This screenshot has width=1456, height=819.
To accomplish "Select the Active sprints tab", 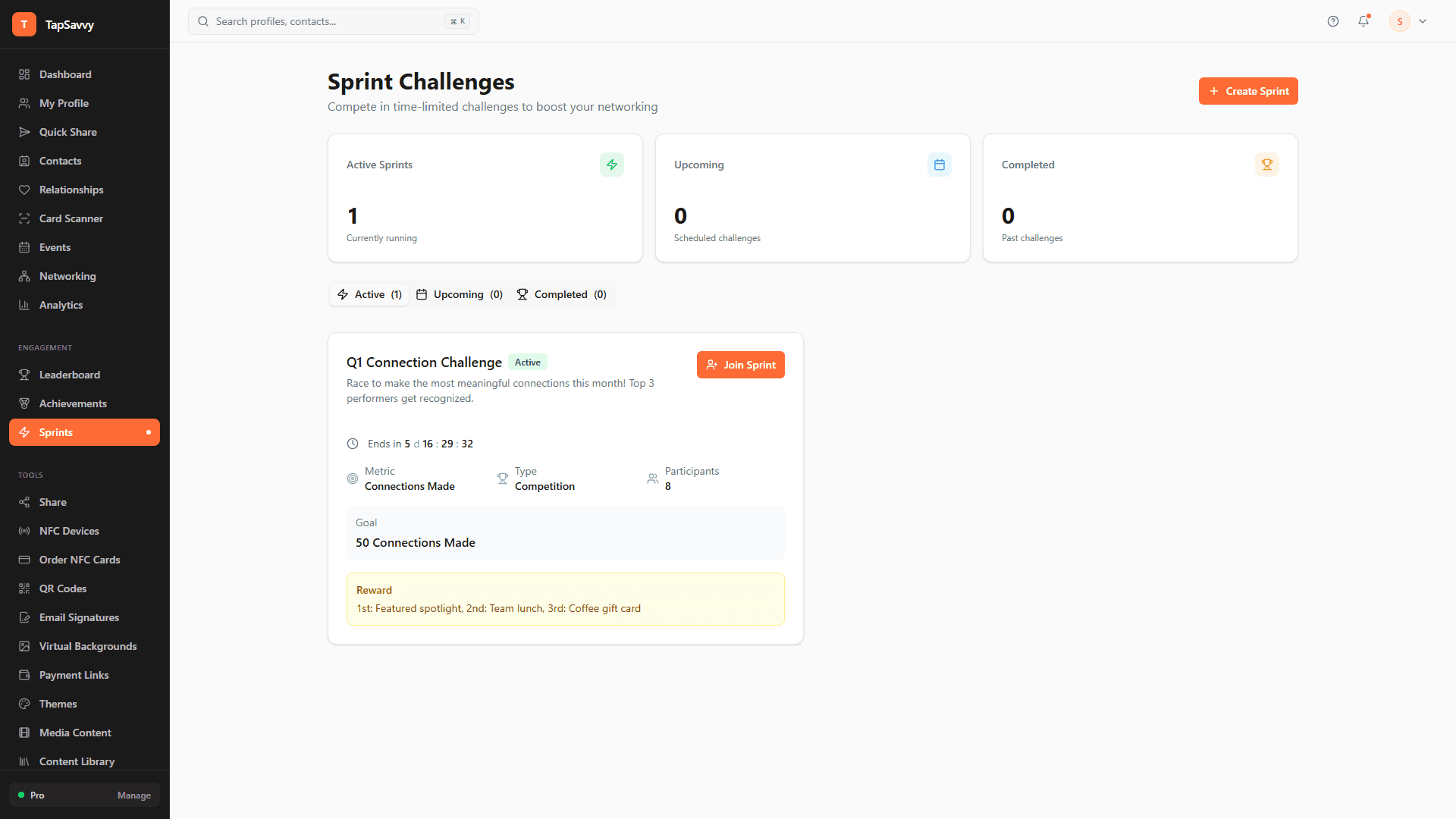I will click(369, 294).
